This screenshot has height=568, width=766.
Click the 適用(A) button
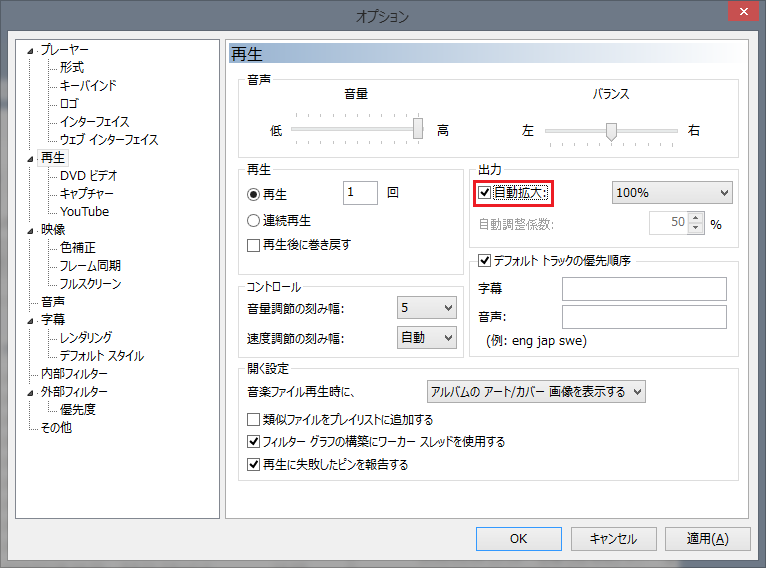coord(707,539)
